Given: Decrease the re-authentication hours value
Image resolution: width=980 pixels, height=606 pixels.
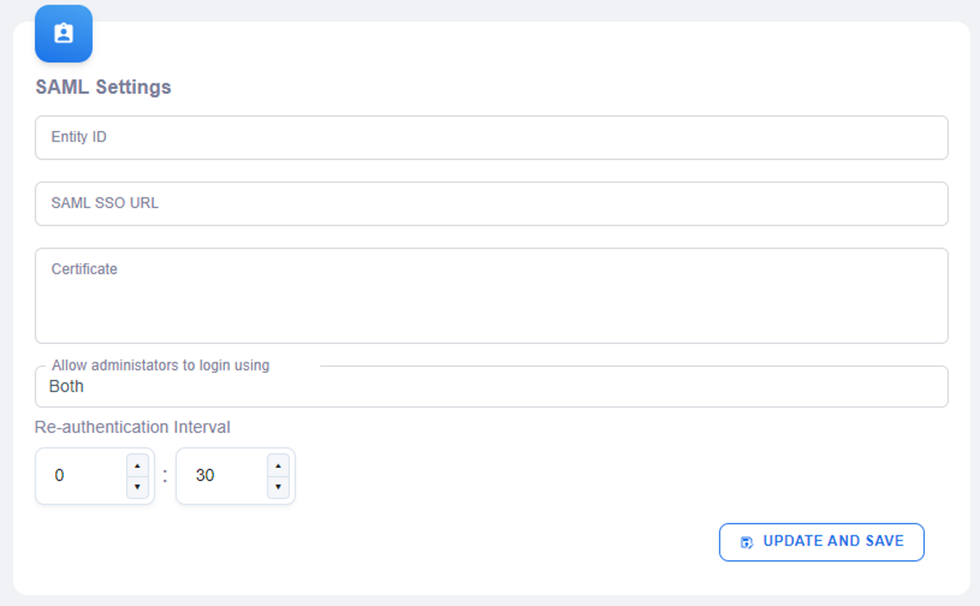Looking at the screenshot, I should point(138,487).
